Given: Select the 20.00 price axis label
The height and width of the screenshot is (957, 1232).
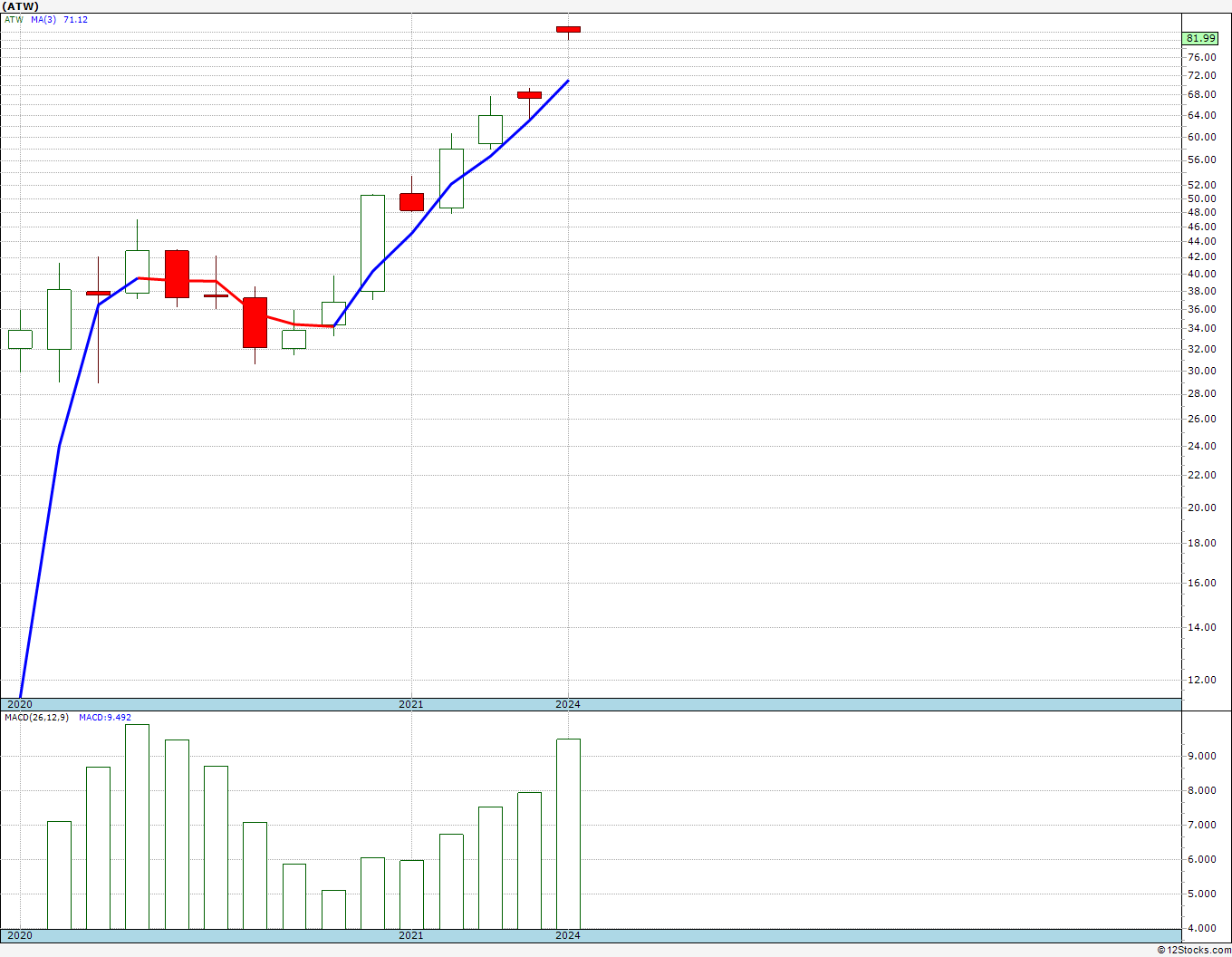Looking at the screenshot, I should click(x=1202, y=507).
